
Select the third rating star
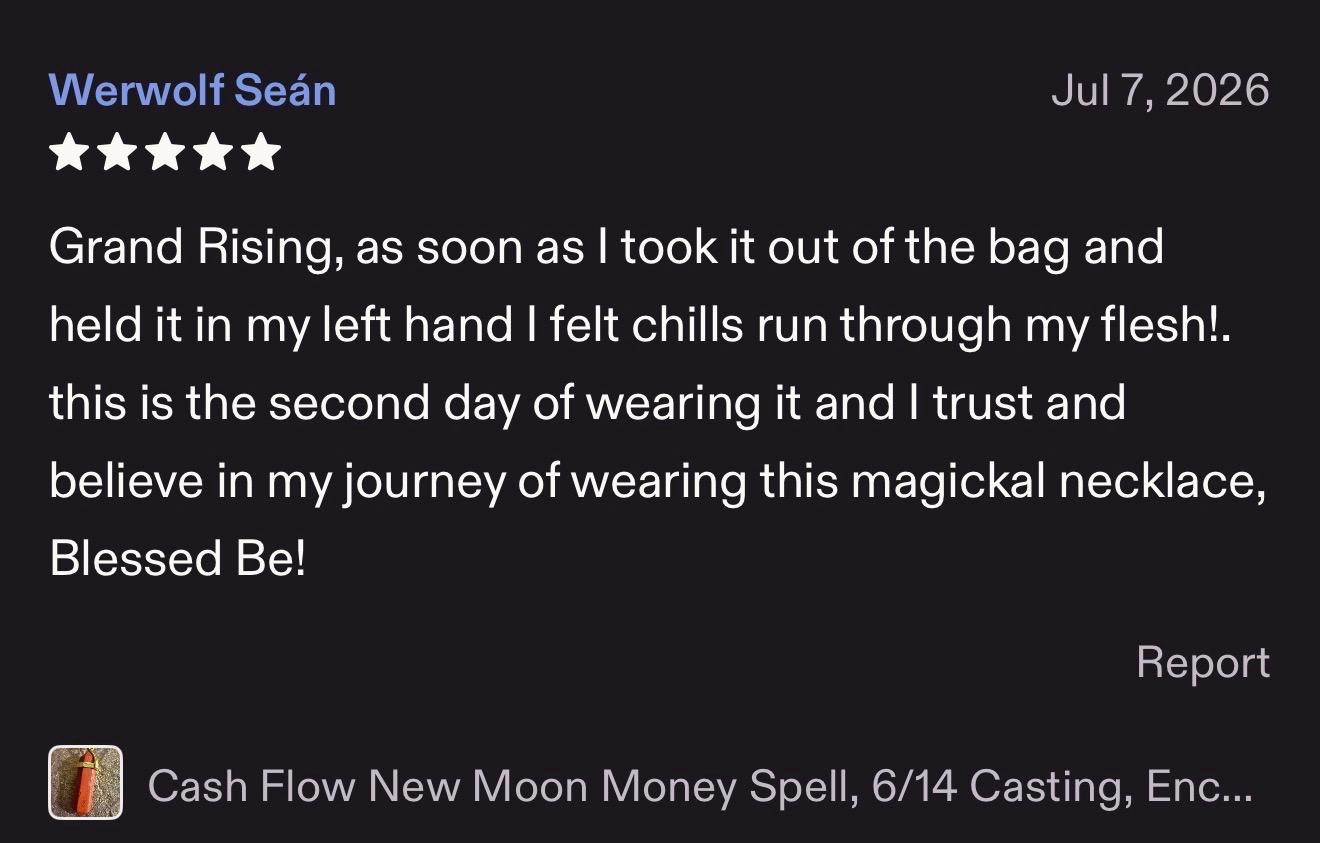(x=165, y=154)
